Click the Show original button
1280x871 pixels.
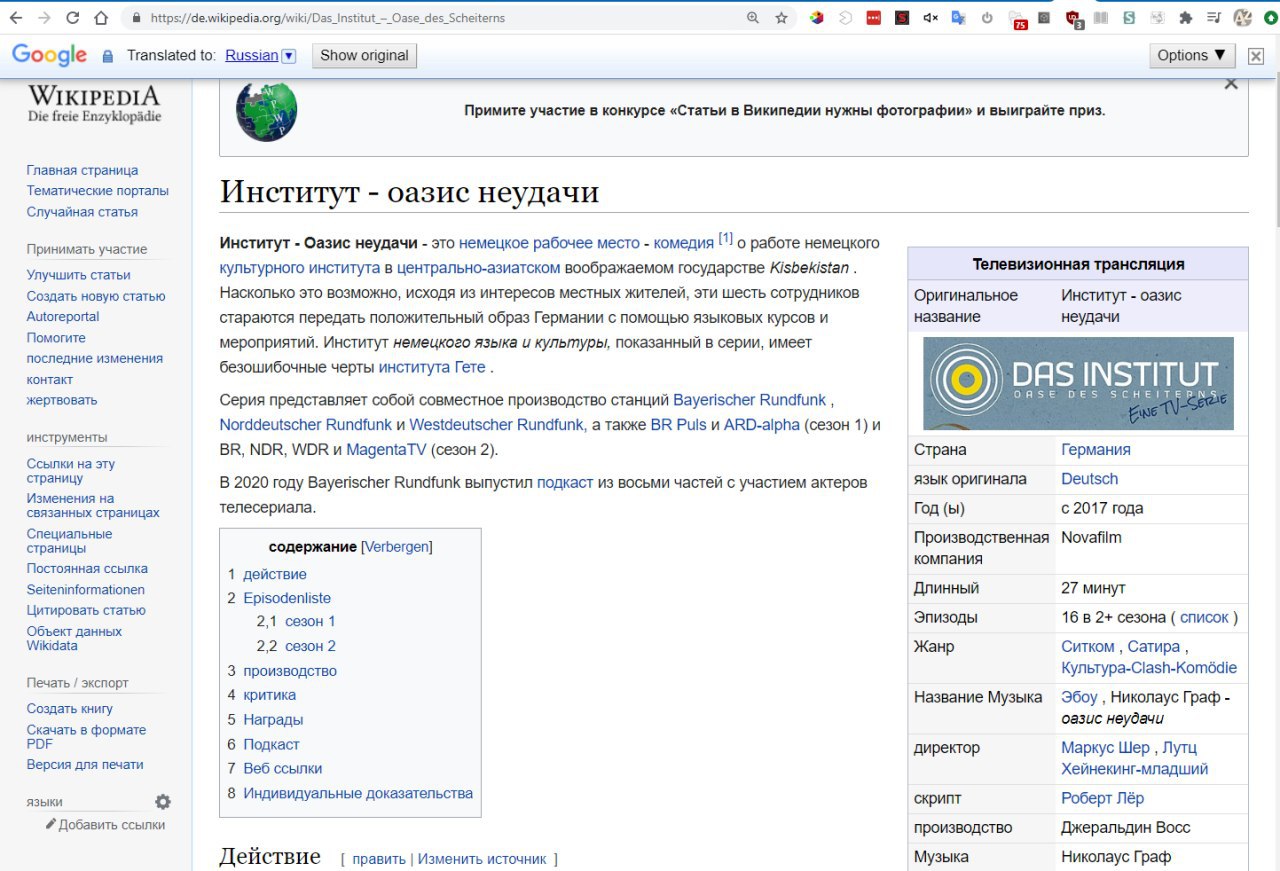click(364, 56)
